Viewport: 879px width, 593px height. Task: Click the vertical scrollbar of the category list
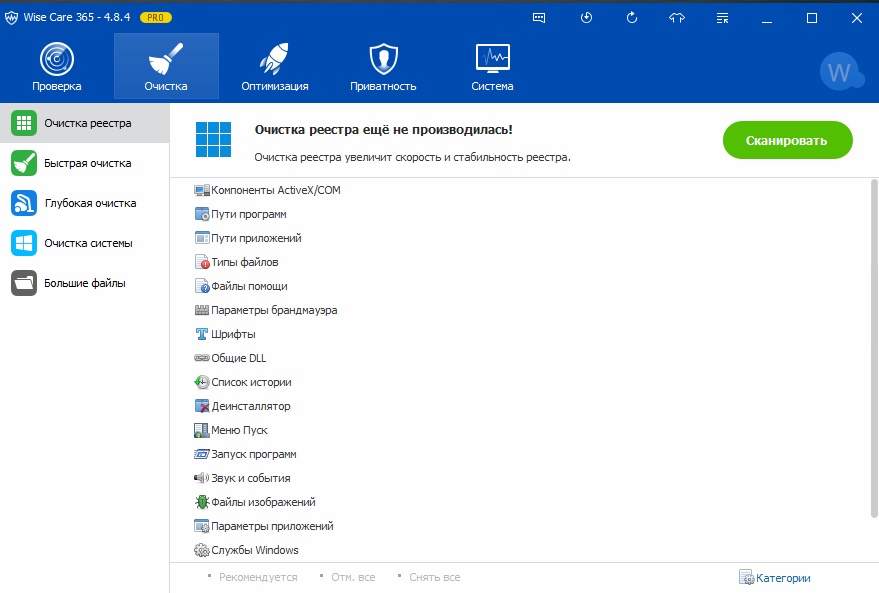click(874, 349)
